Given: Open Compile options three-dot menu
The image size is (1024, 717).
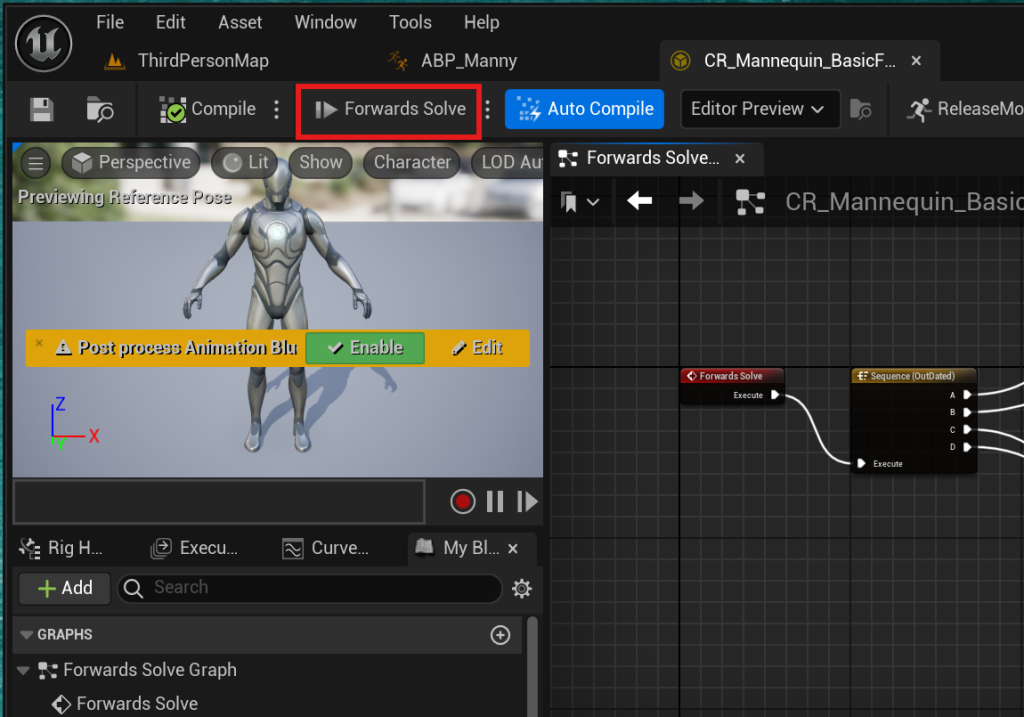Looking at the screenshot, I should [x=277, y=109].
